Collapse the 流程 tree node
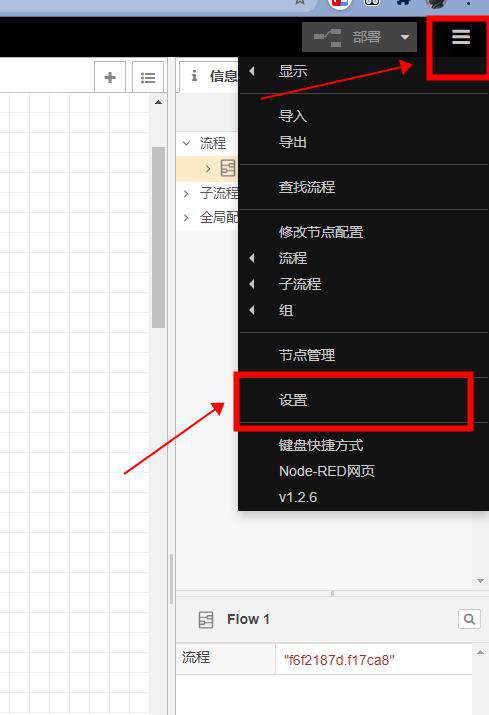The width and height of the screenshot is (489, 715). click(x=187, y=143)
